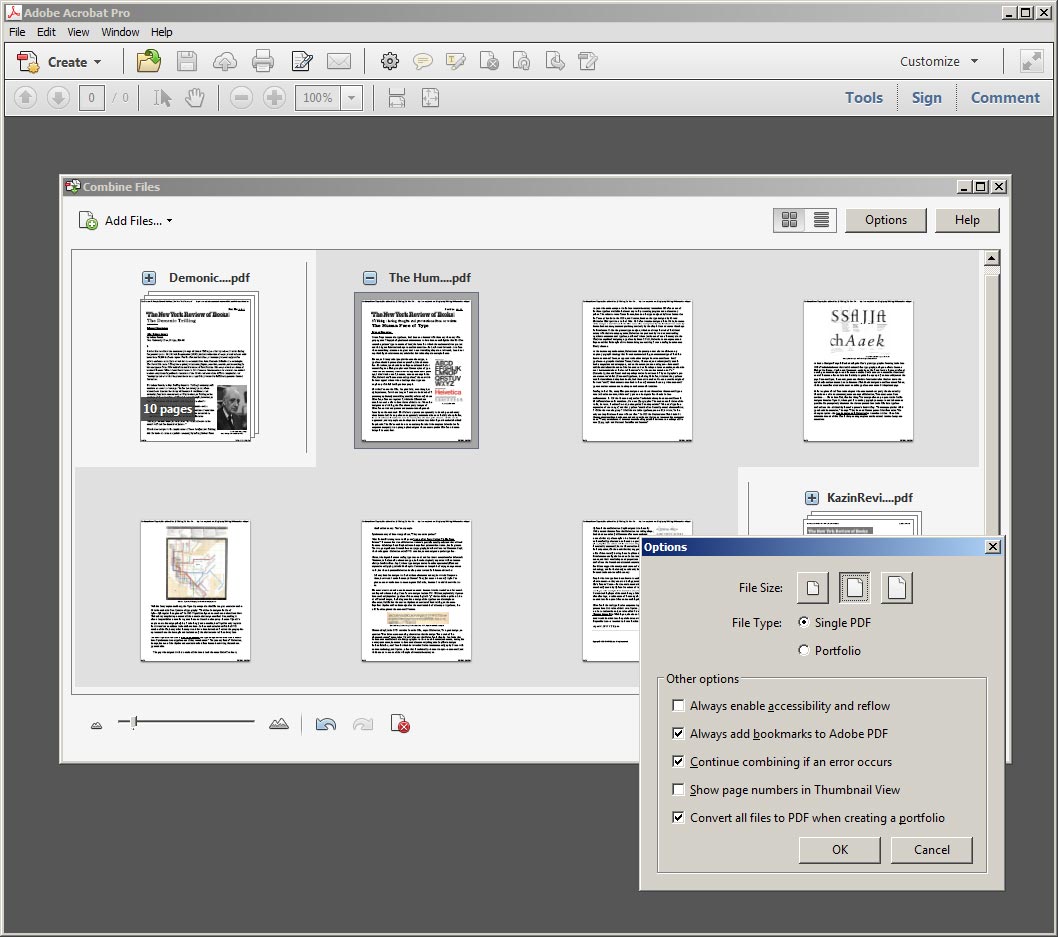
Task: Open the Sign pane
Action: [926, 98]
